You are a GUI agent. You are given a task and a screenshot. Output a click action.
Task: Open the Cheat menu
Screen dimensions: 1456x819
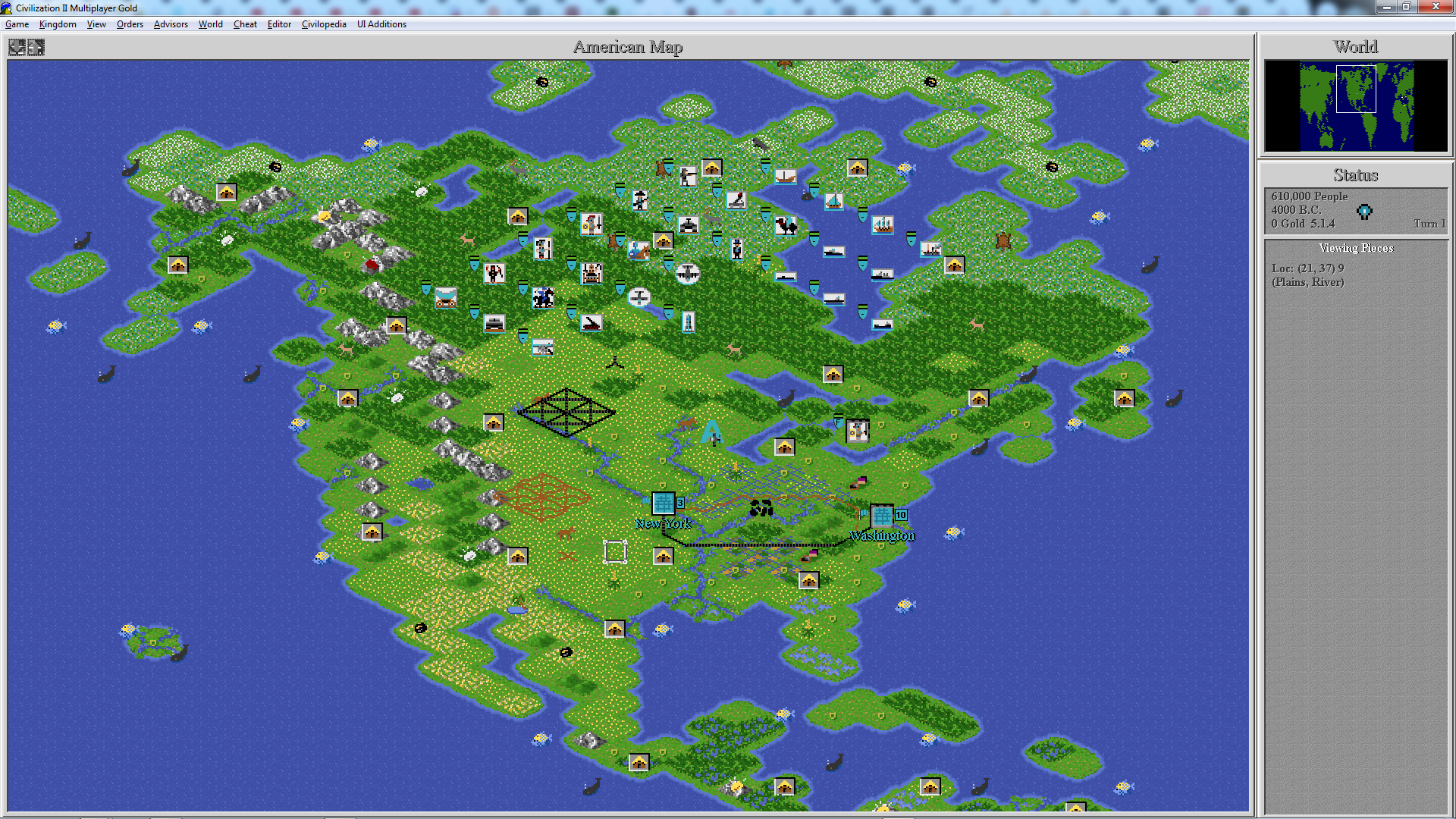tap(245, 24)
